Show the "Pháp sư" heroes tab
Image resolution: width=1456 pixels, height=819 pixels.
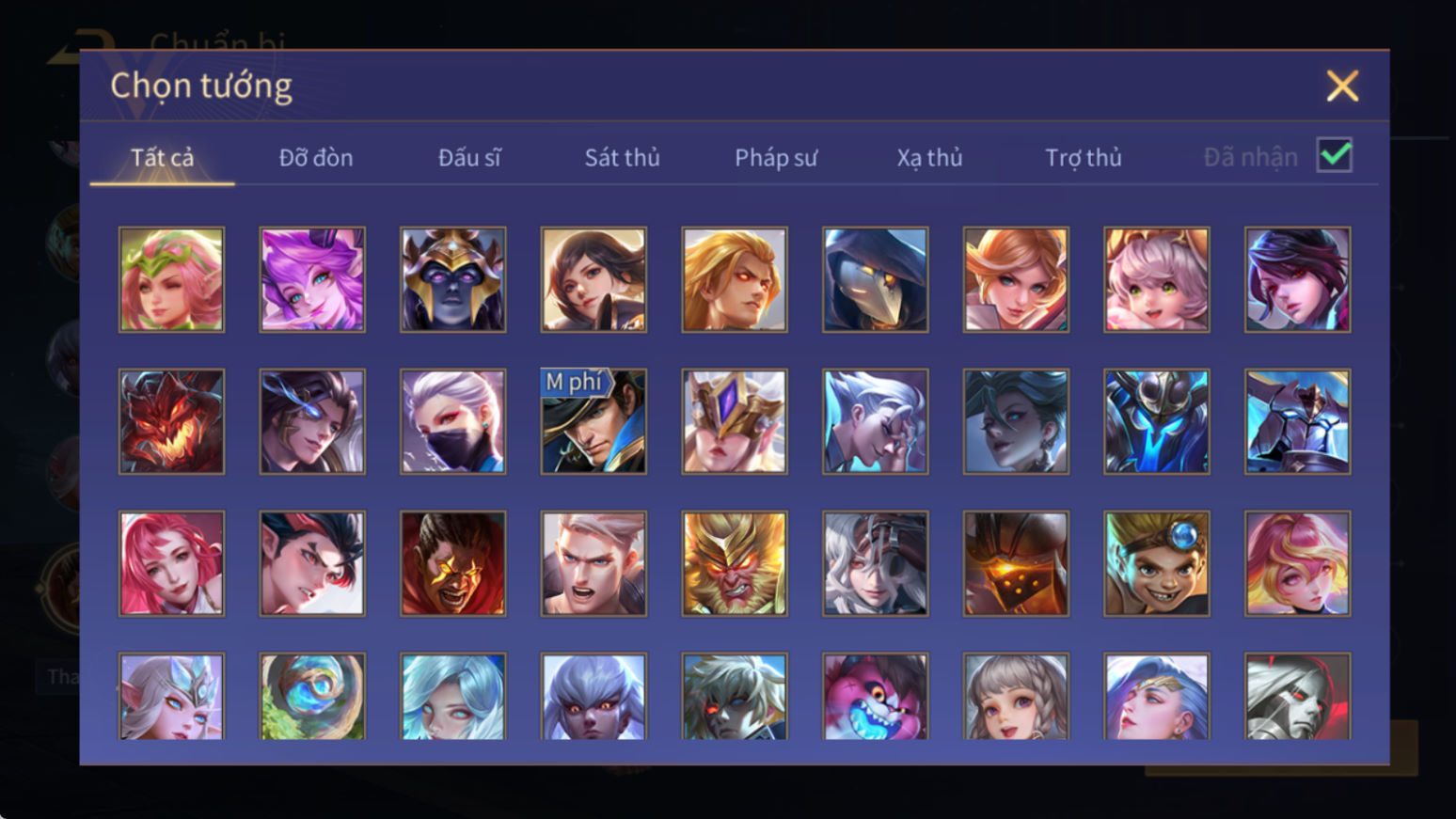point(776,157)
